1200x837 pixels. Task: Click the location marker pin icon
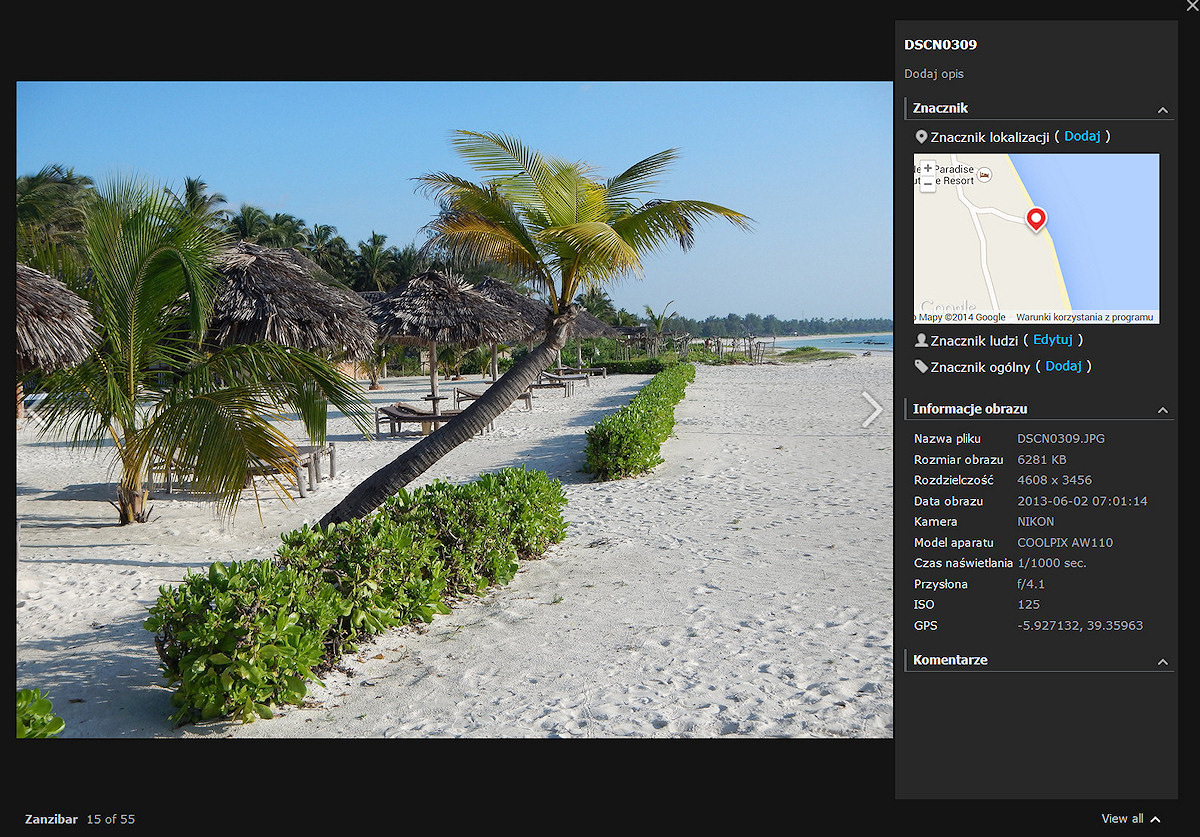[921, 137]
